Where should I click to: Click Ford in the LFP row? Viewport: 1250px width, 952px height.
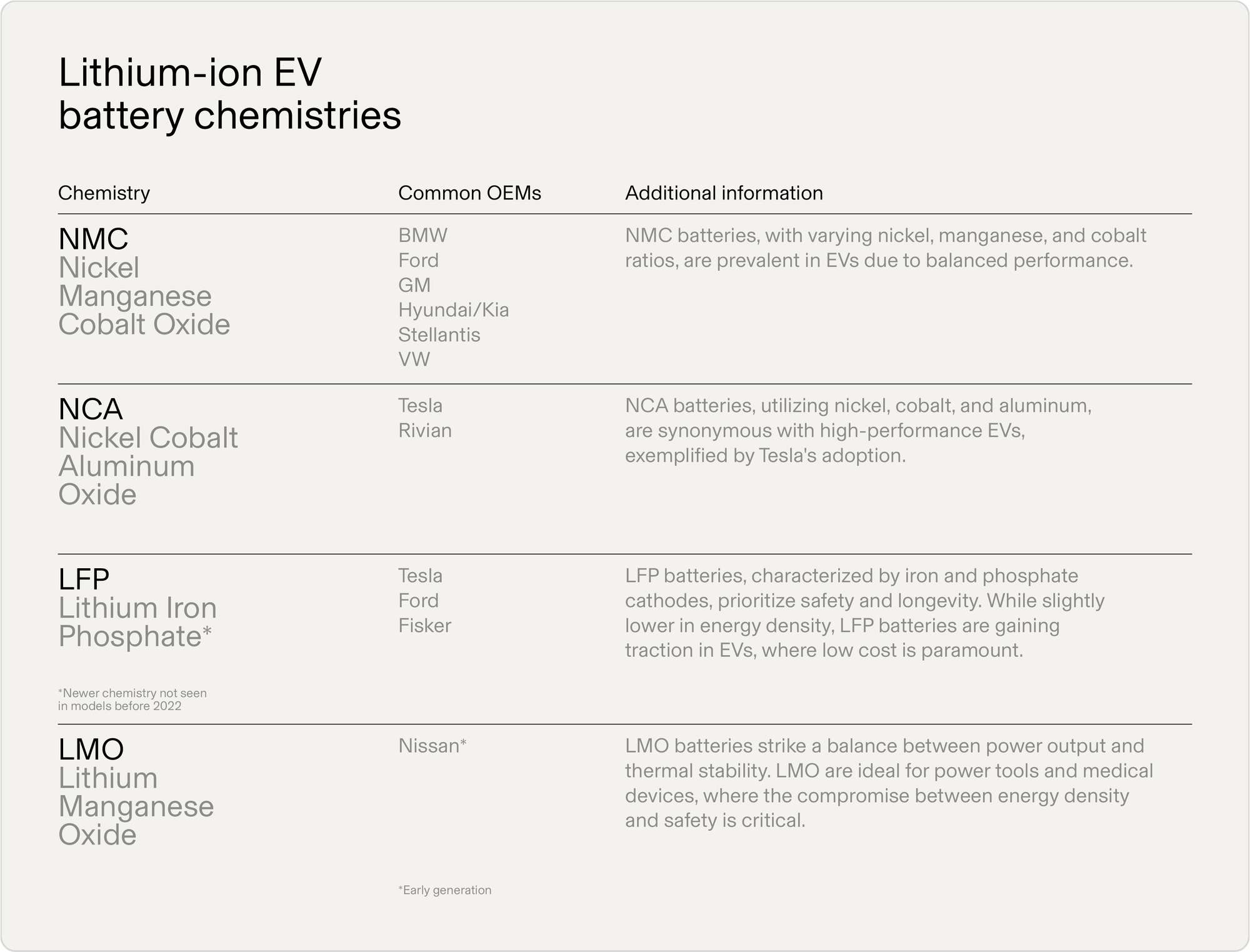point(418,601)
